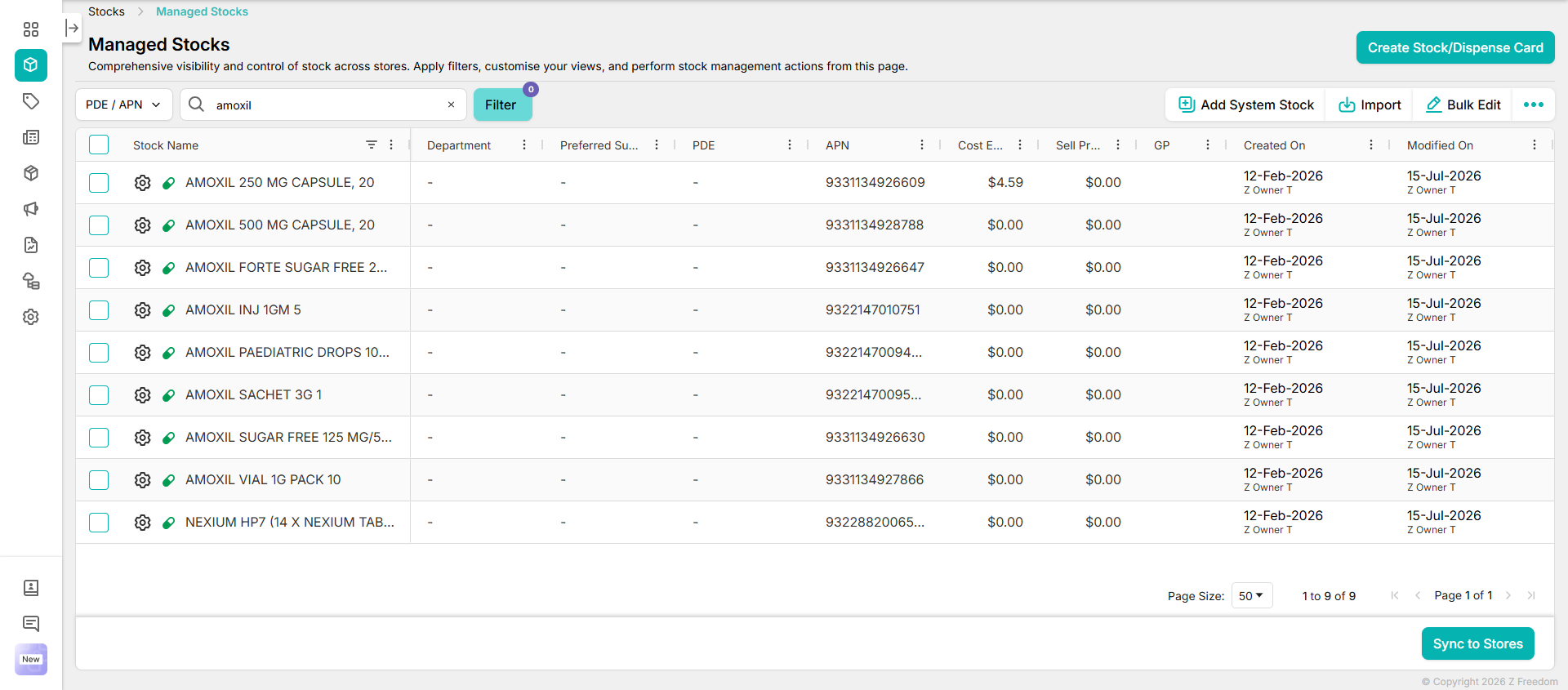Screen dimensions: 1568x690
Task: Open the dashboard grid icon in sidebar
Action: click(31, 29)
